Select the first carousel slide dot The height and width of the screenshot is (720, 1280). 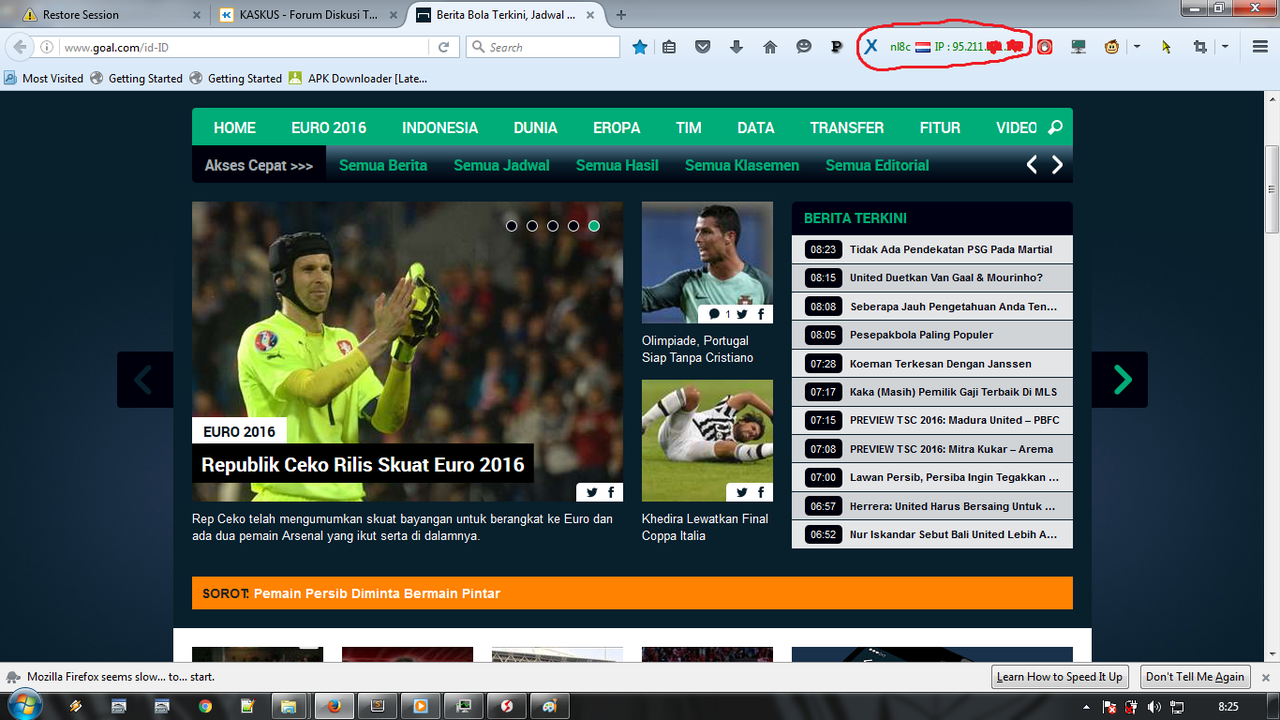point(512,226)
